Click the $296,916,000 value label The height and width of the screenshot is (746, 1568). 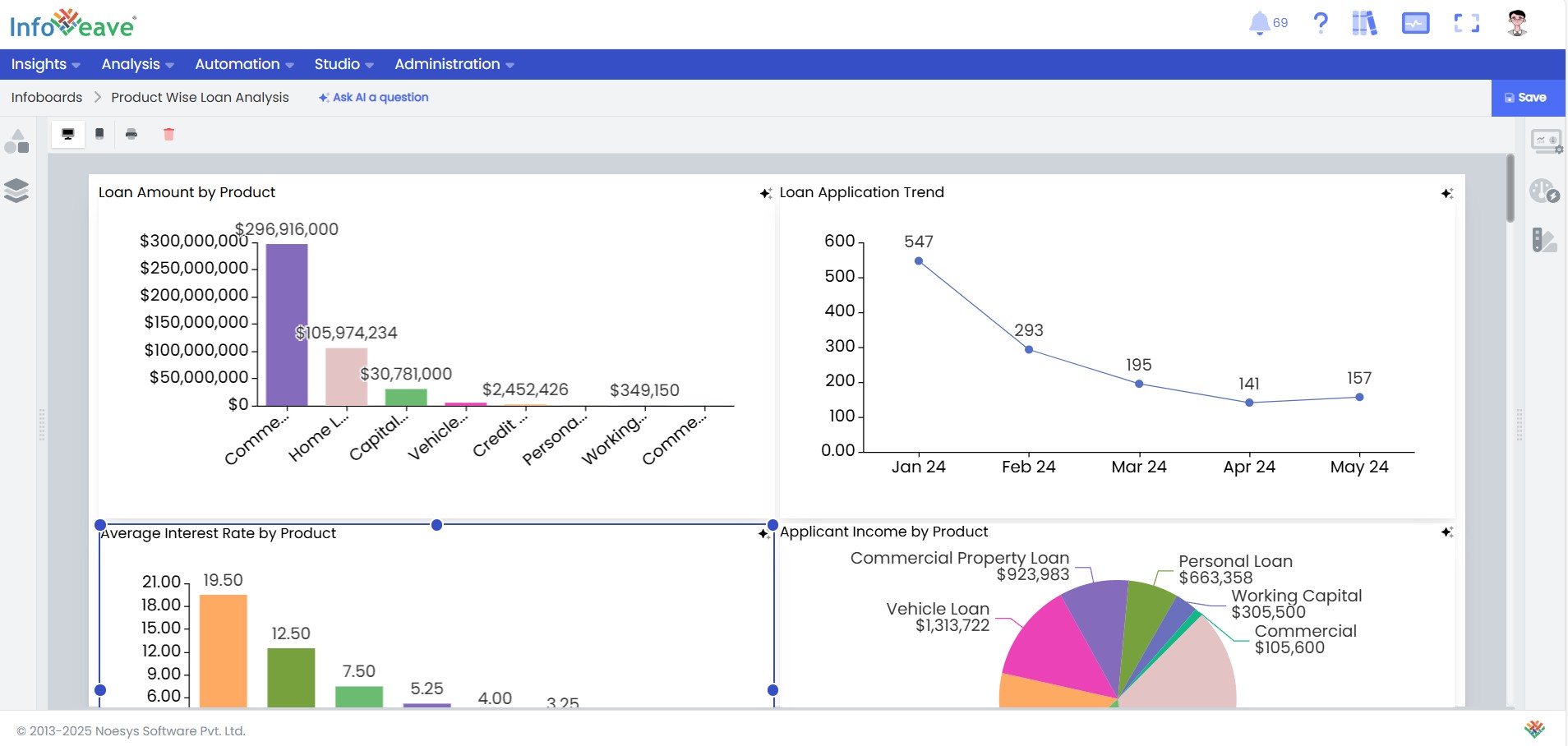click(287, 229)
